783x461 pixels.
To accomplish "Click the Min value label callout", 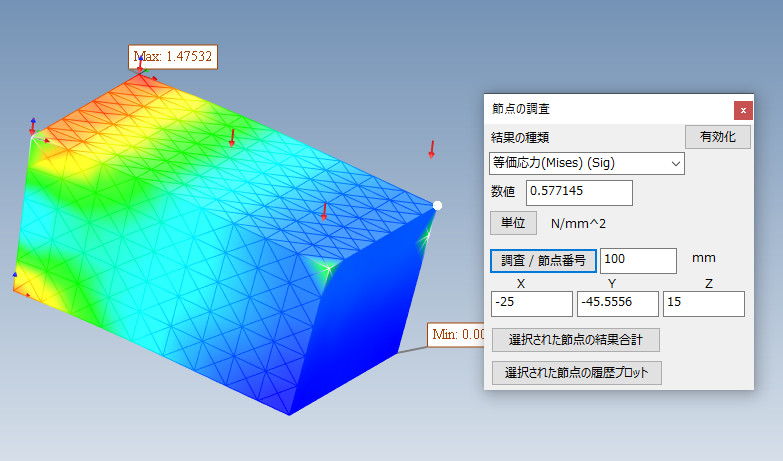I will [456, 334].
